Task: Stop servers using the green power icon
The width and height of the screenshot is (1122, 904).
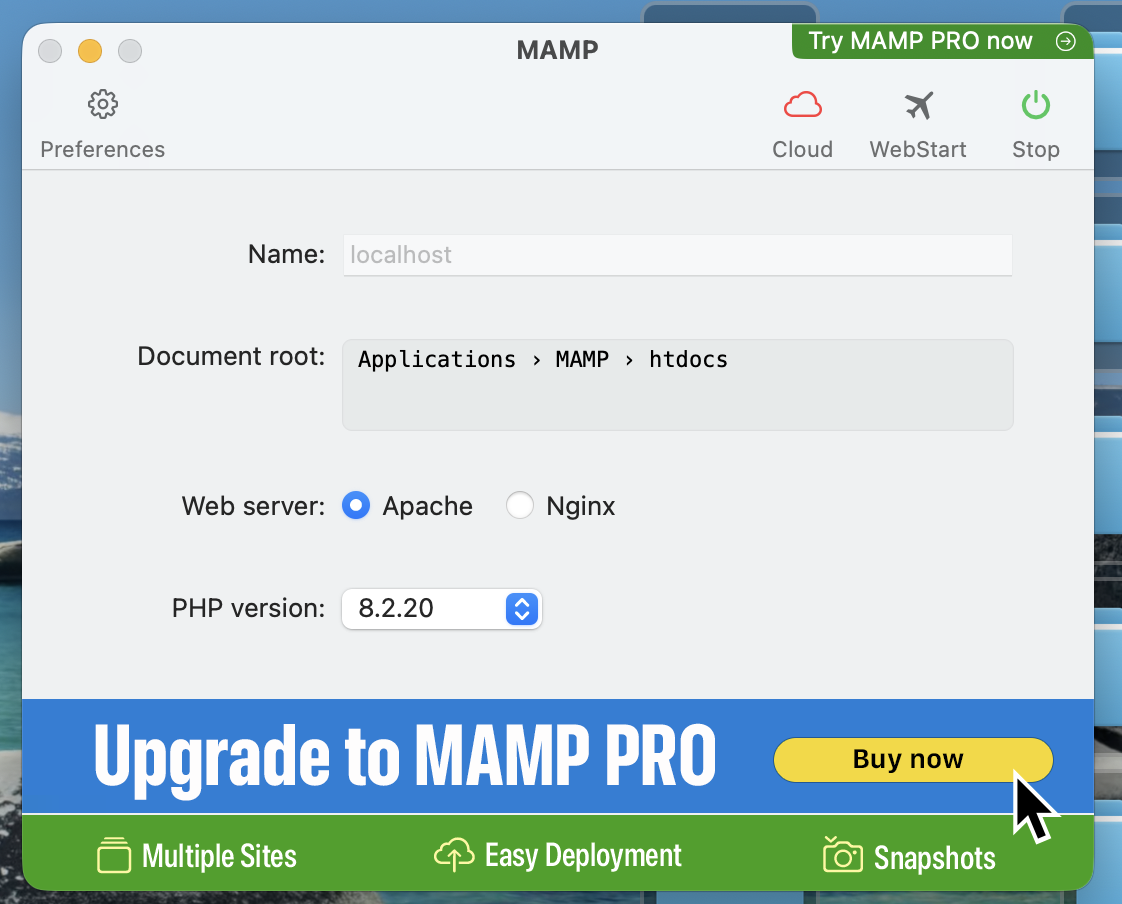Action: (x=1035, y=105)
